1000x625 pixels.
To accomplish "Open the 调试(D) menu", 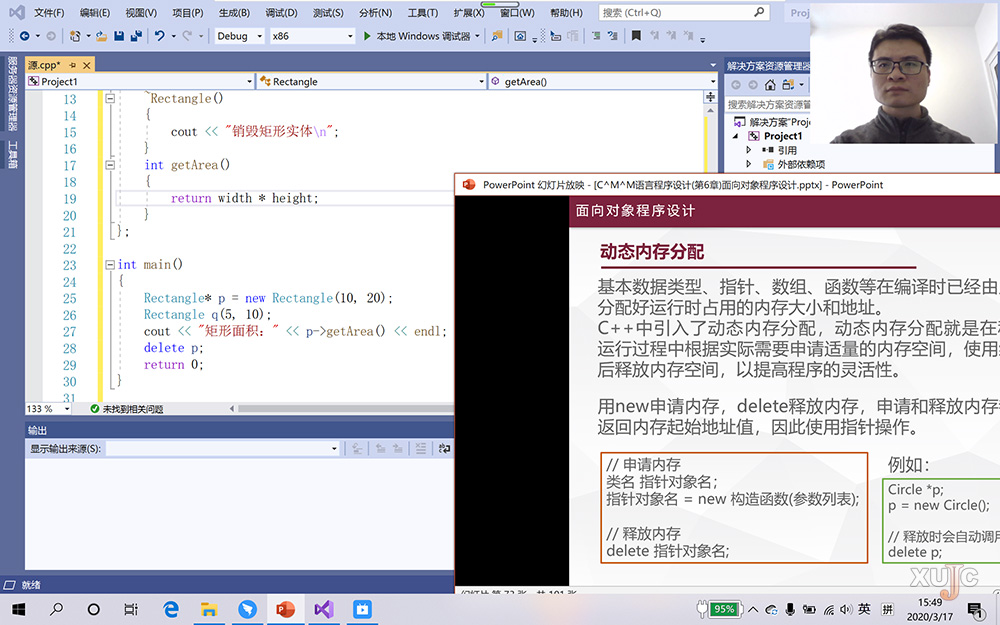I will 281,13.
